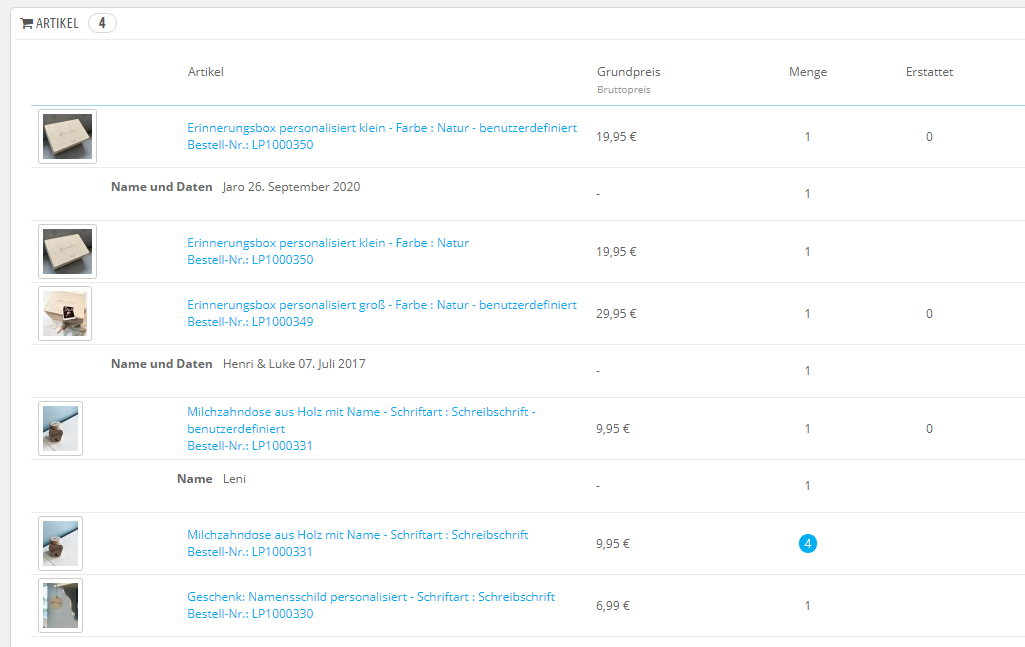Open Milchzahndose Schreibschrift benutzerdefiniert product link
The height and width of the screenshot is (647, 1025).
361,412
